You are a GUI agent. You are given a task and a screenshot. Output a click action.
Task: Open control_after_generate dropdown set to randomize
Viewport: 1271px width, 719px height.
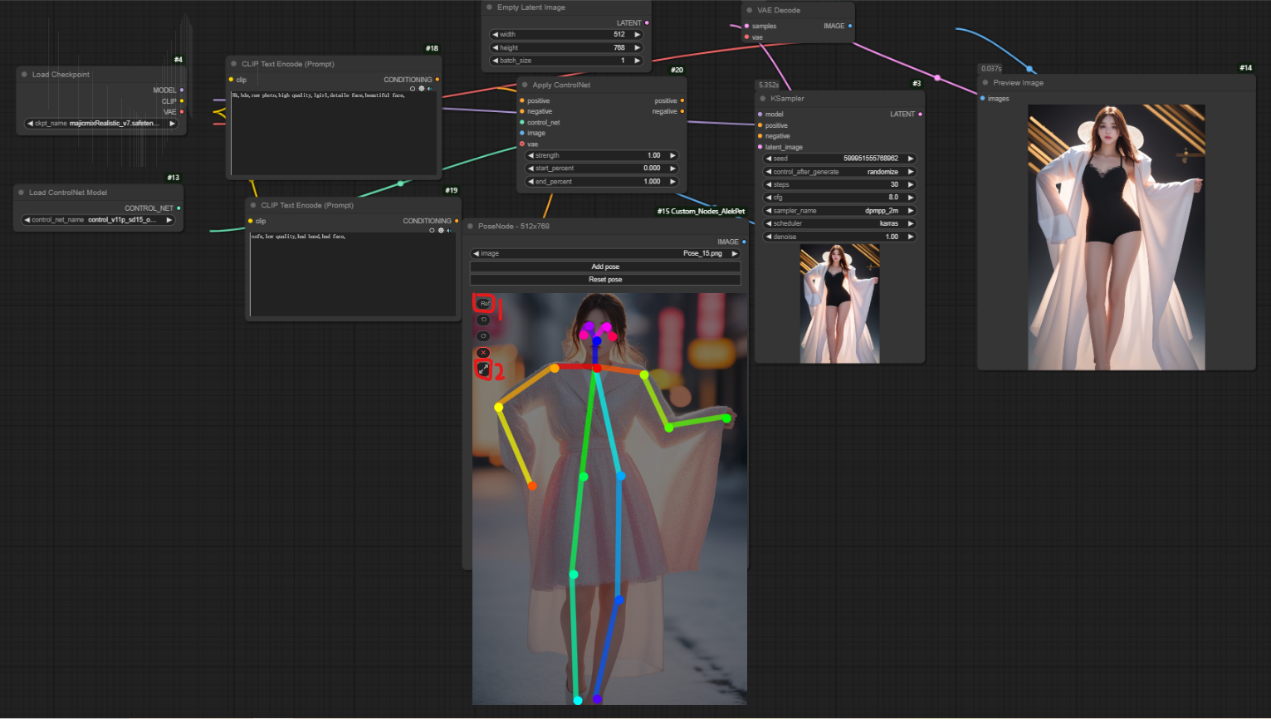pos(839,172)
